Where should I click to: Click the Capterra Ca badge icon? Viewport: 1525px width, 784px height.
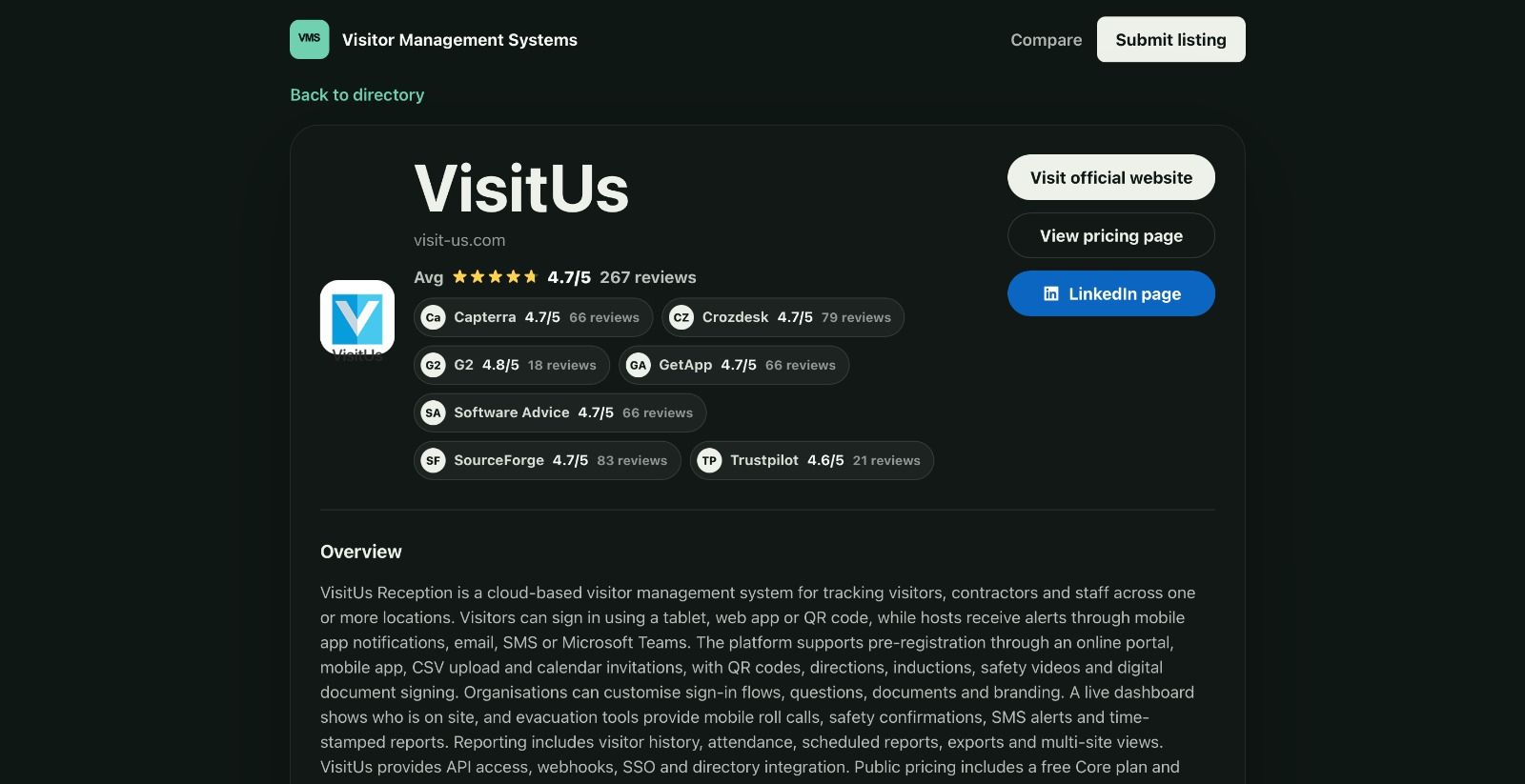pyautogui.click(x=434, y=317)
